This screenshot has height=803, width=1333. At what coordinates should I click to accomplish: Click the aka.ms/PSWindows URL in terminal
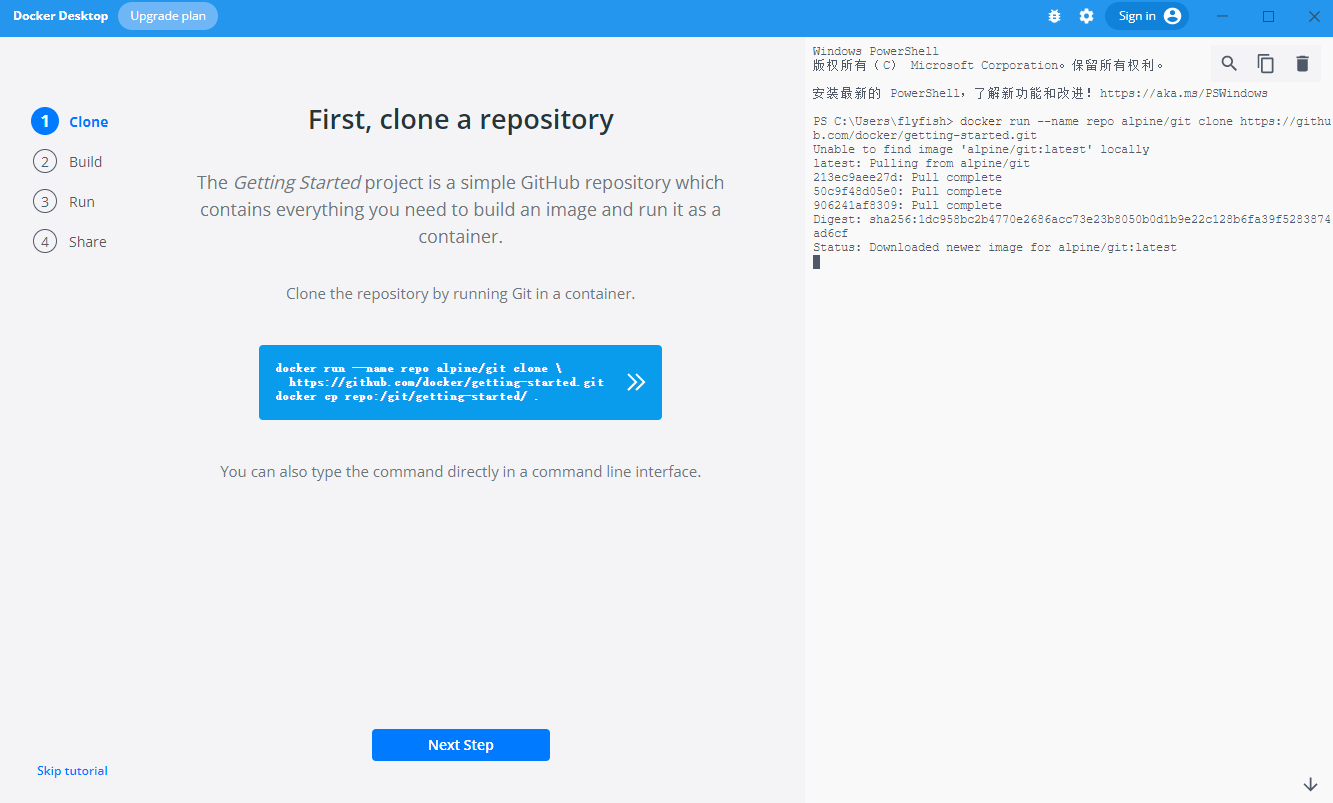[1184, 93]
